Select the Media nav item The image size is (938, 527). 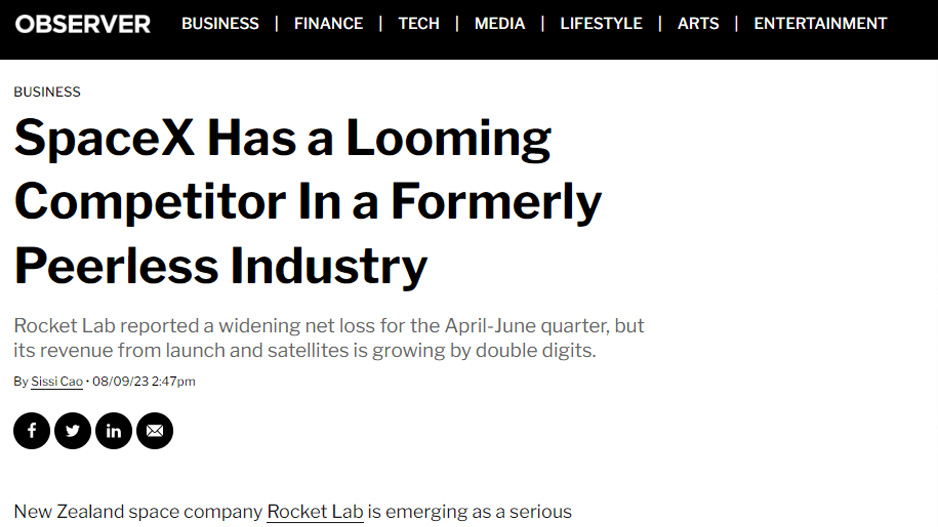(499, 23)
